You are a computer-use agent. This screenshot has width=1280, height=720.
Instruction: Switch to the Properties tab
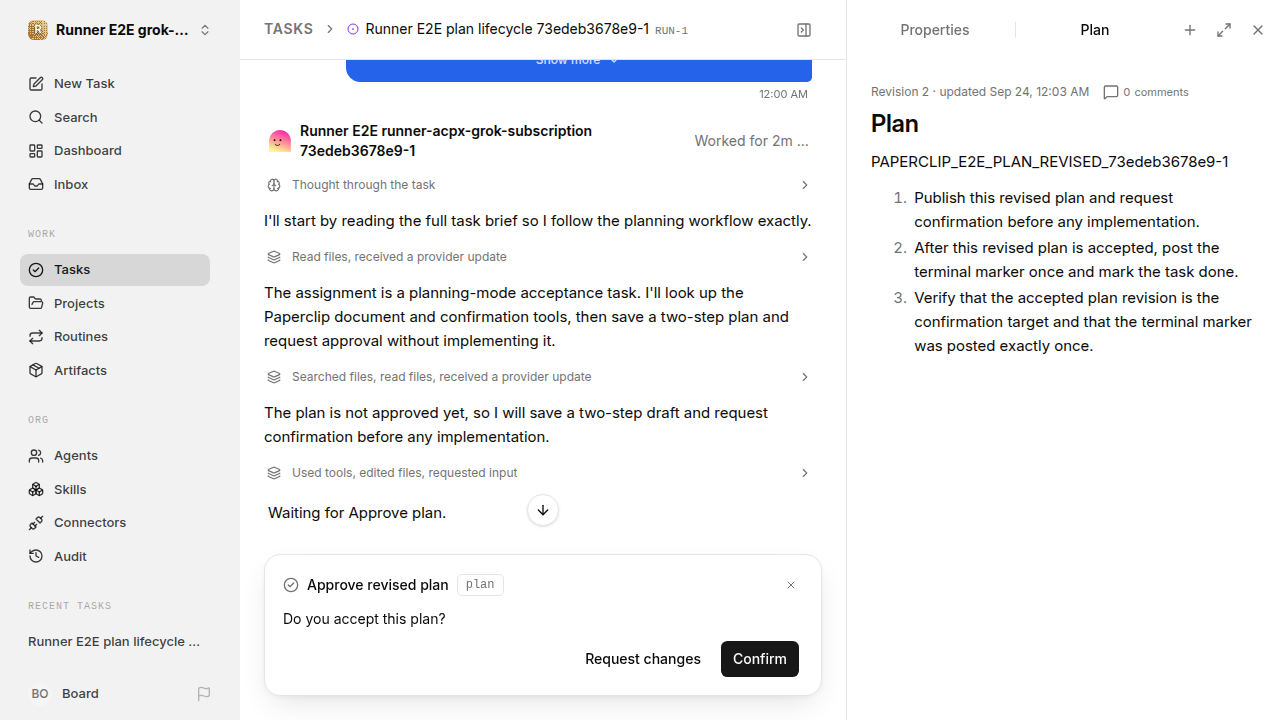click(934, 30)
